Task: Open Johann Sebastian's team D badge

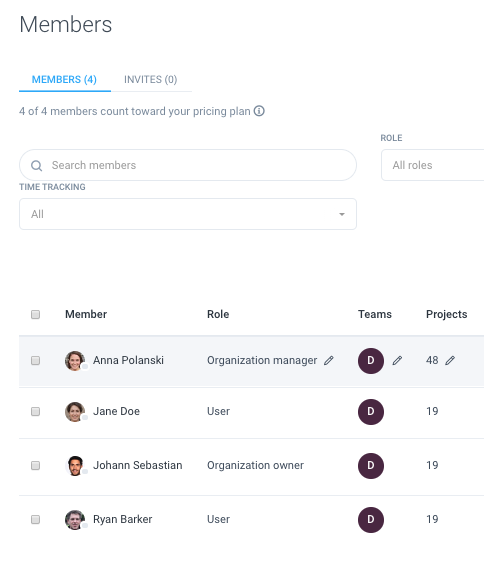Action: click(371, 466)
